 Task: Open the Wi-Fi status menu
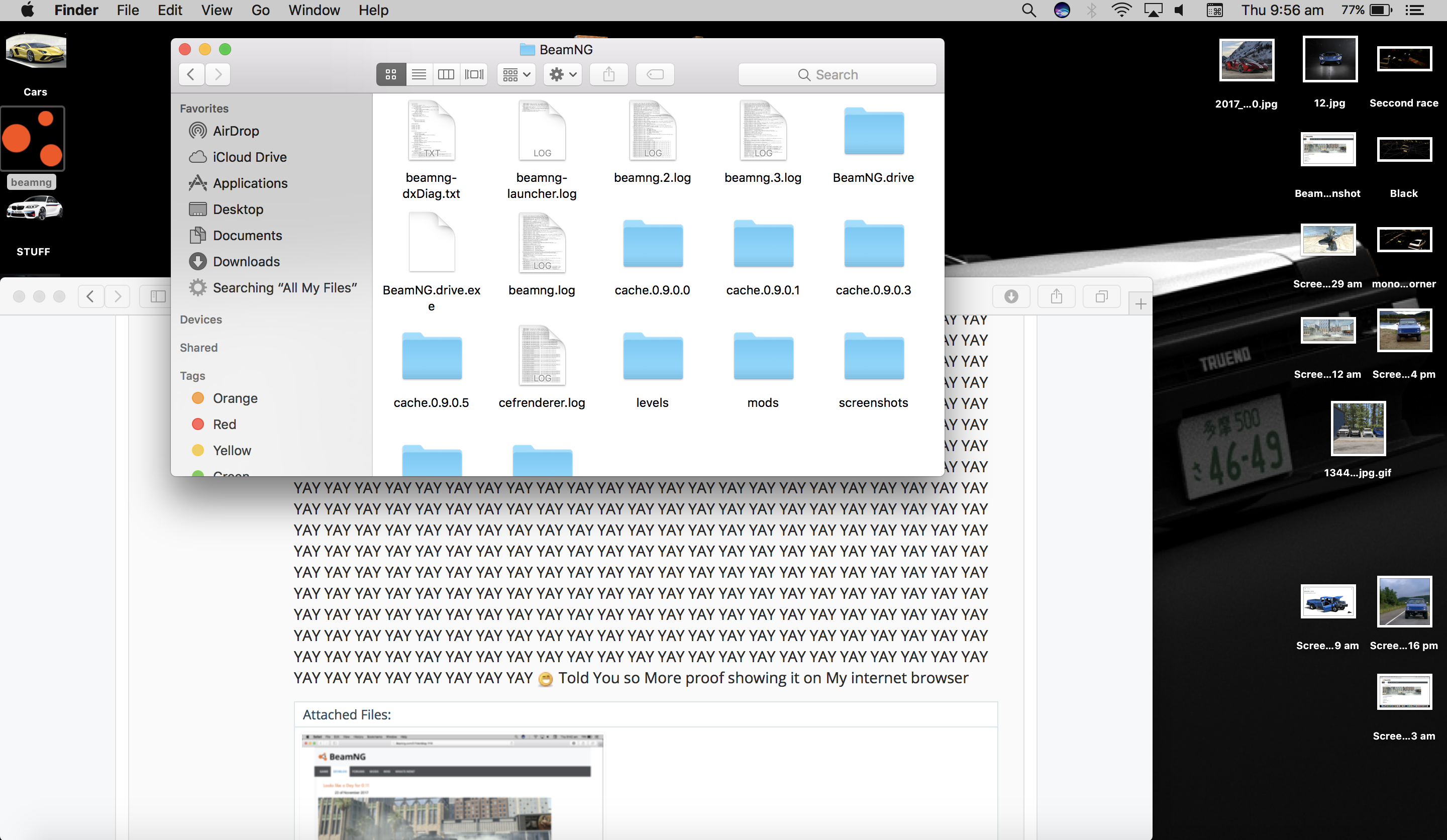(1121, 11)
